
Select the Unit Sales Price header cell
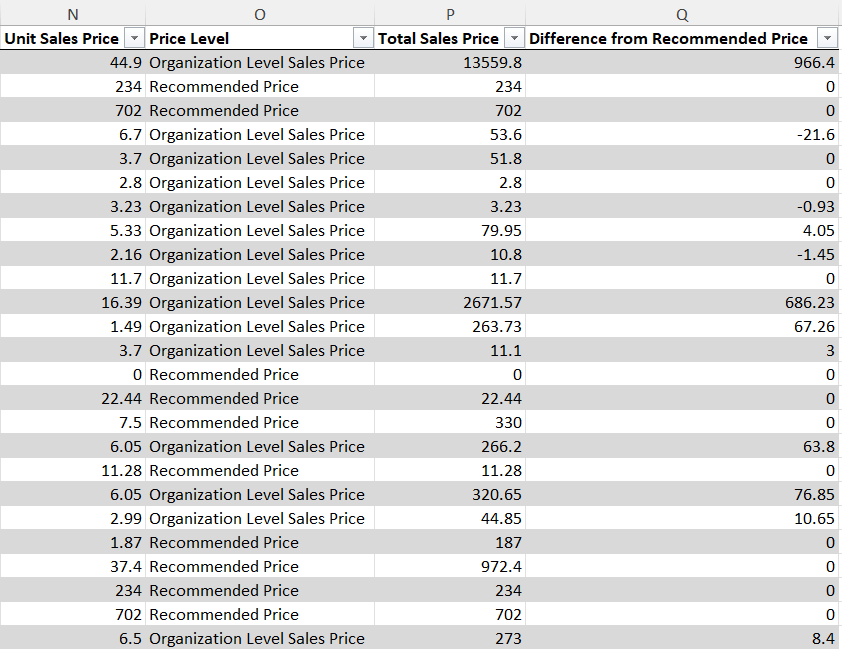[x=72, y=39]
